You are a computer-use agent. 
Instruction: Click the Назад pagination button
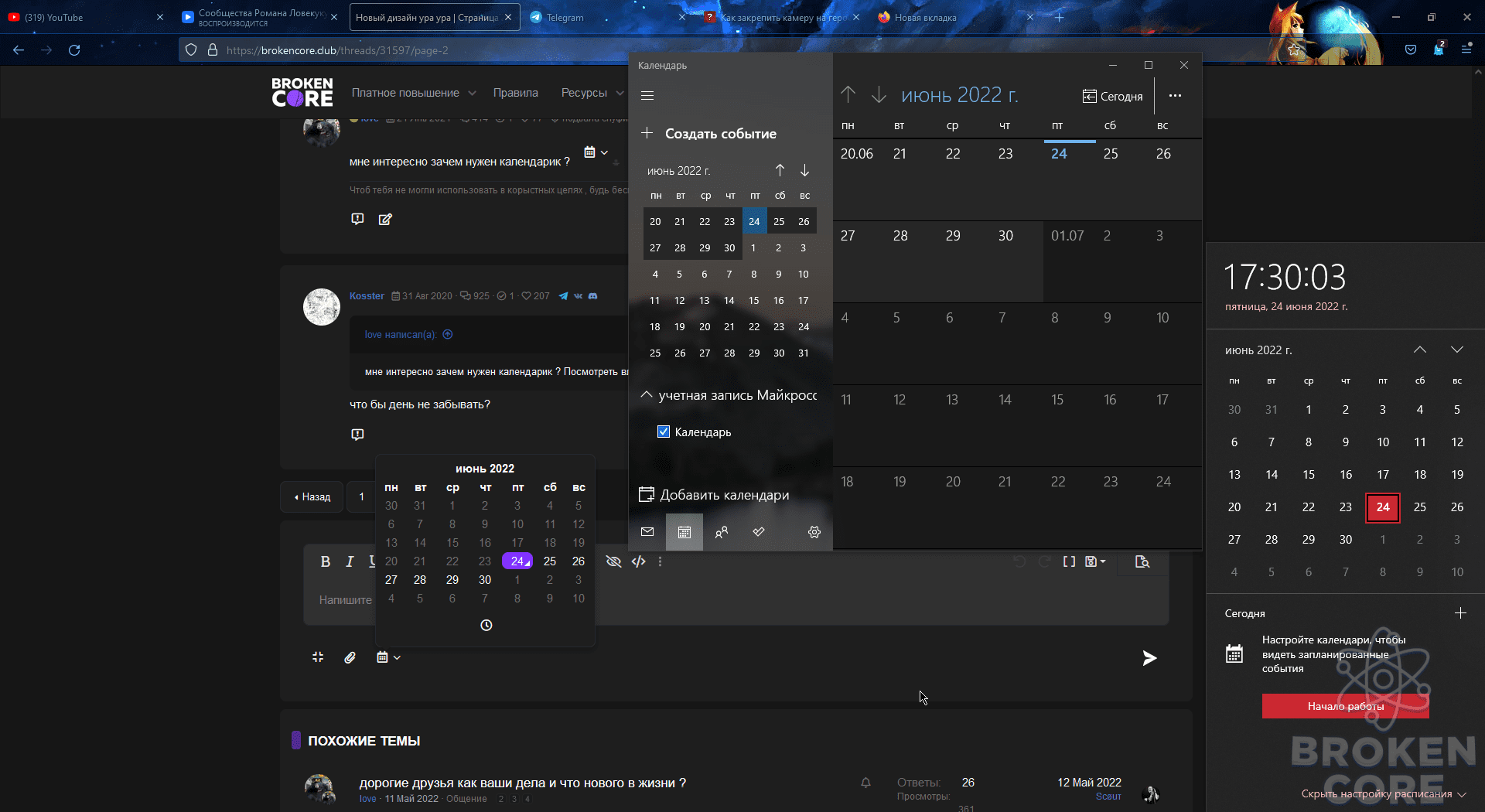(x=312, y=496)
